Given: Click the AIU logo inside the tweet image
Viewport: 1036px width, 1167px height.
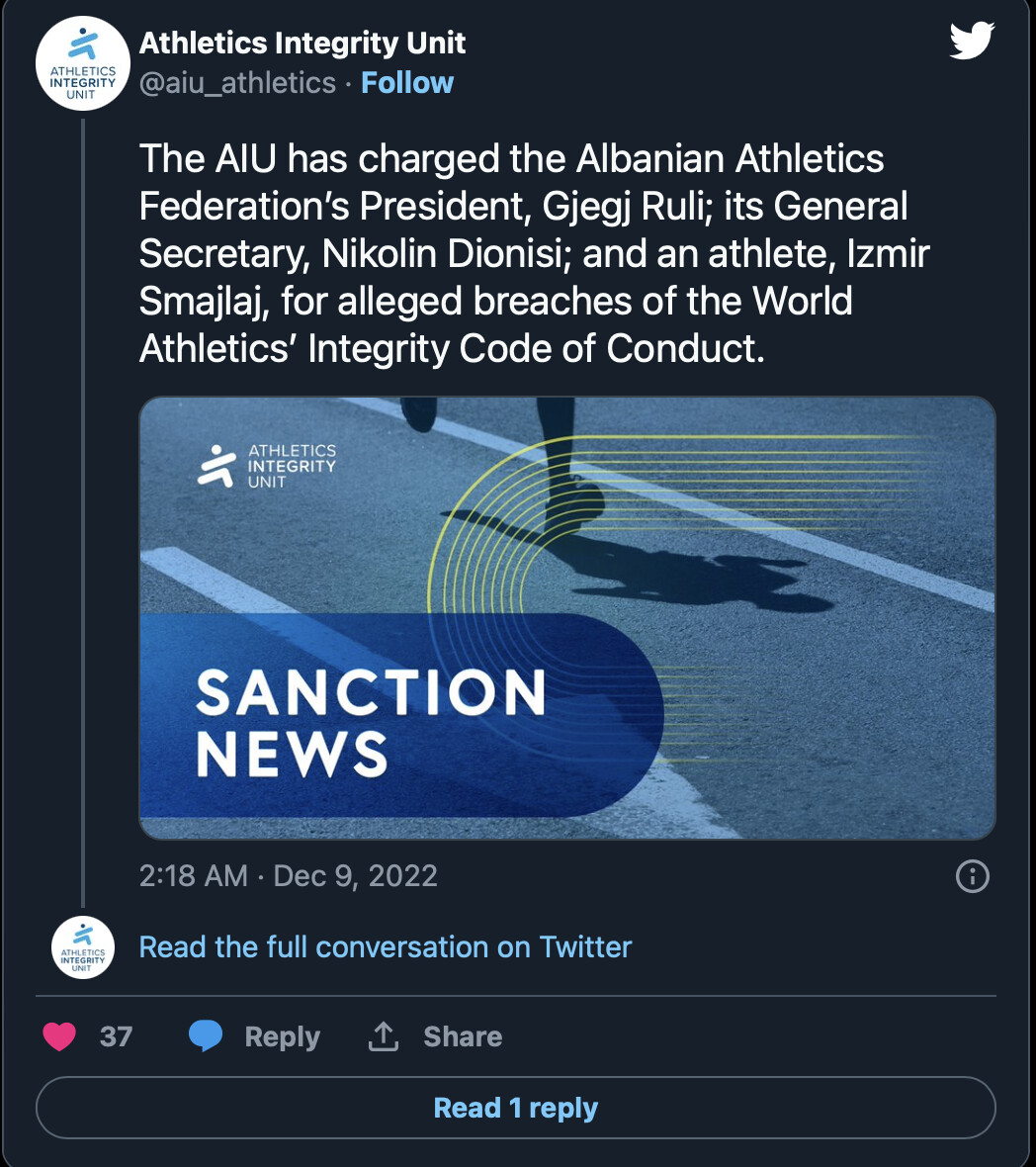Looking at the screenshot, I should tap(267, 466).
